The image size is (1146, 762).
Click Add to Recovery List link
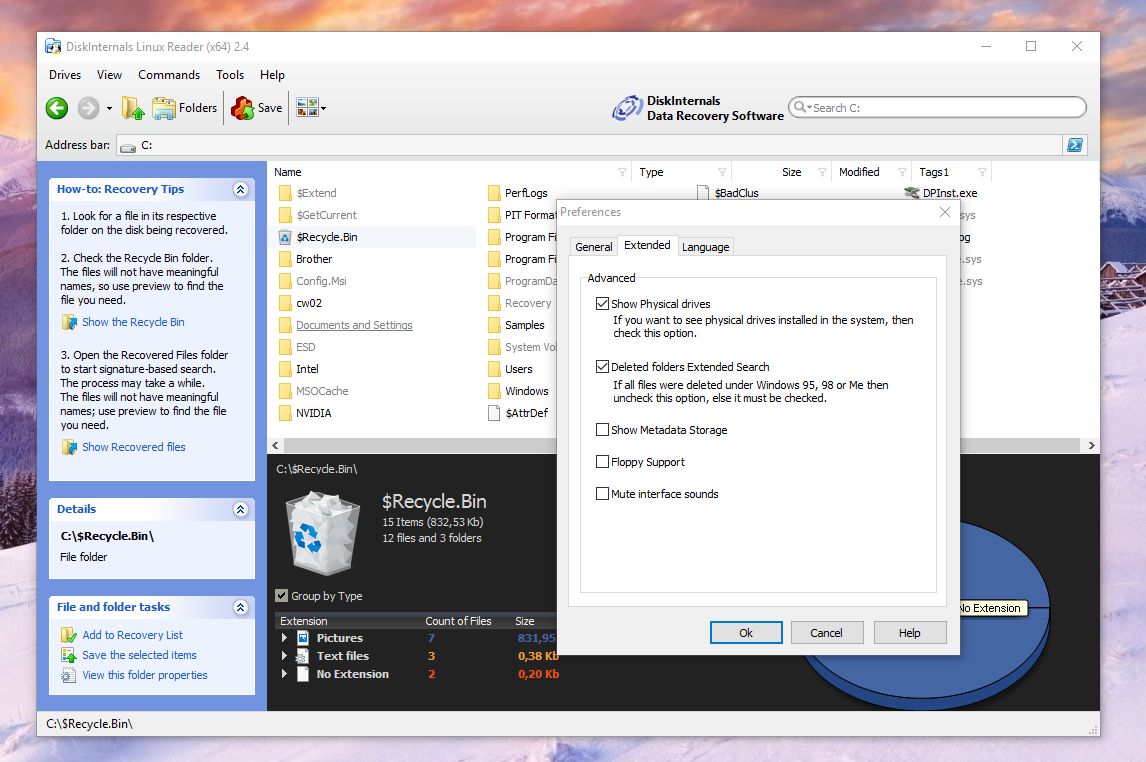tap(132, 635)
